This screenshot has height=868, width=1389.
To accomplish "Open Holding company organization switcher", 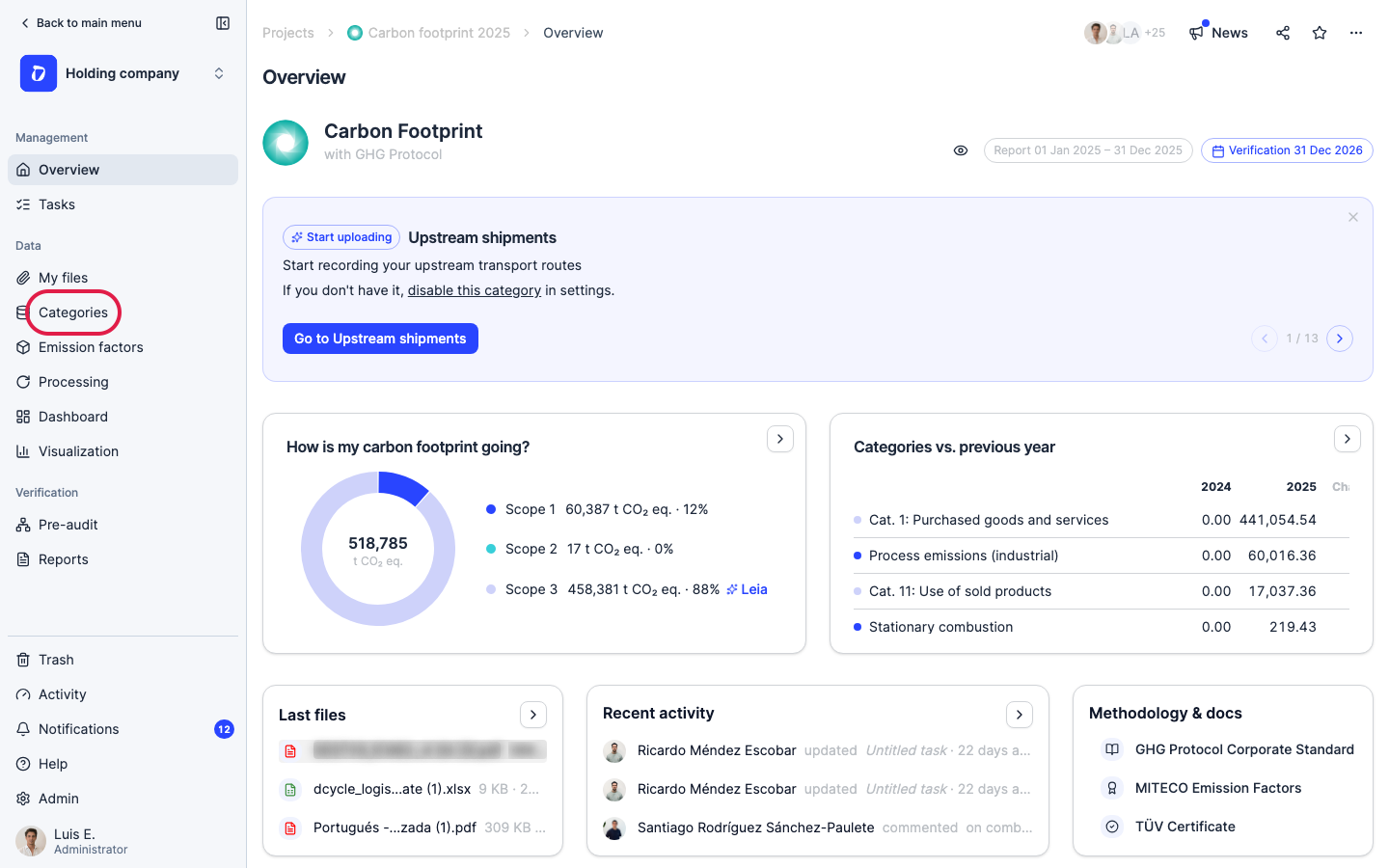I will pyautogui.click(x=123, y=73).
